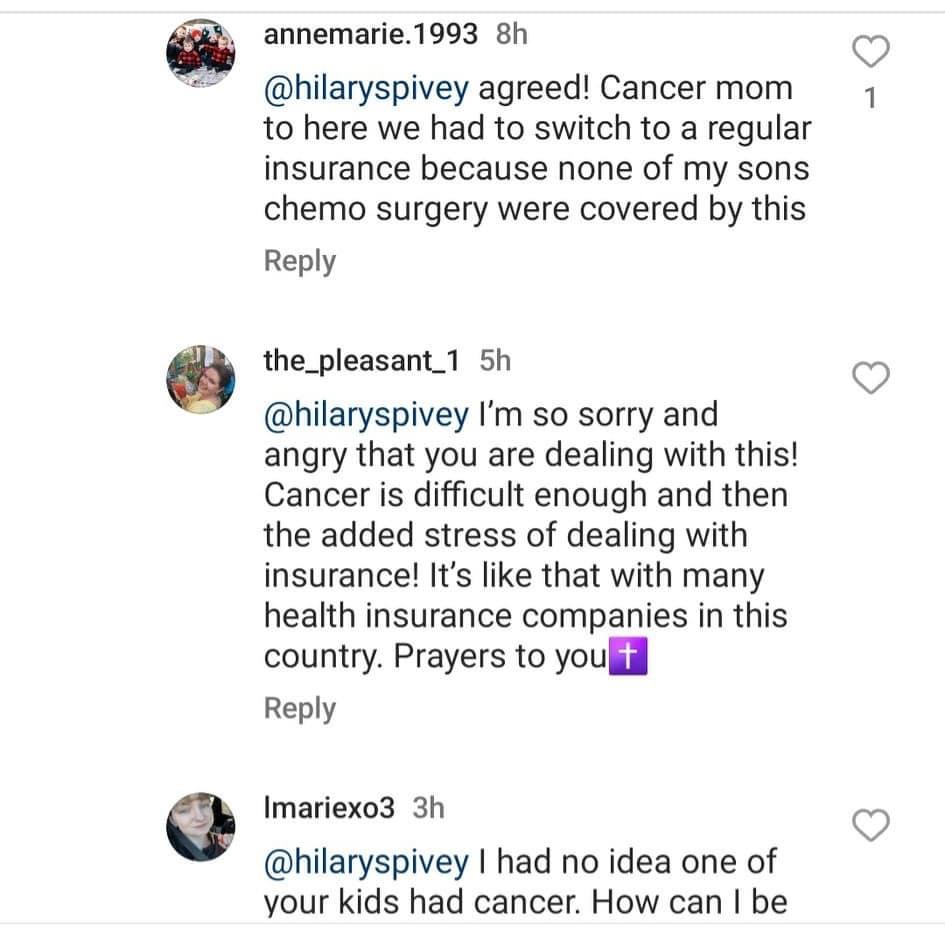Like the_pleasant_1's comment with the heart icon
The image size is (945, 944).
pyautogui.click(x=871, y=378)
